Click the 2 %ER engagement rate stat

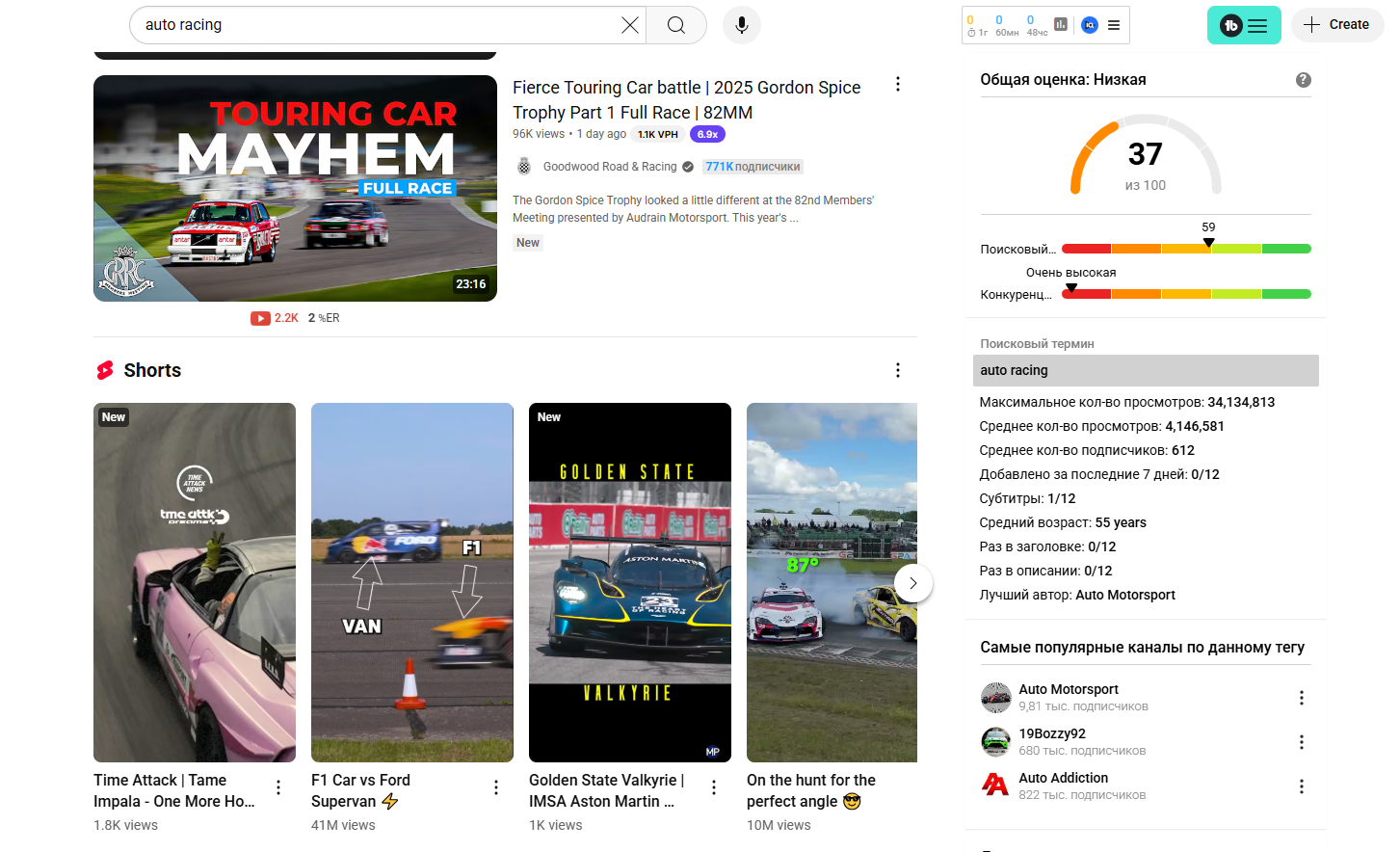point(324,318)
